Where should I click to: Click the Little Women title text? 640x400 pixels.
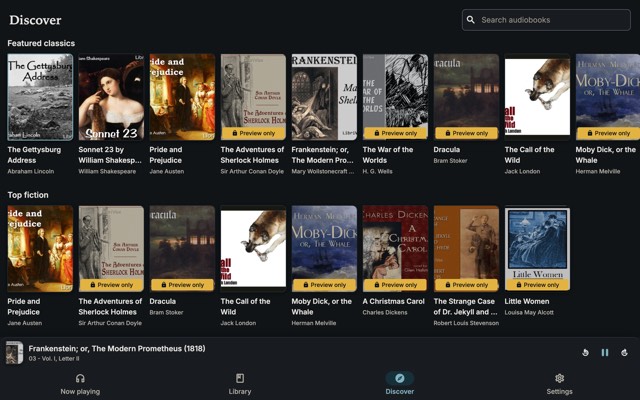(527, 301)
